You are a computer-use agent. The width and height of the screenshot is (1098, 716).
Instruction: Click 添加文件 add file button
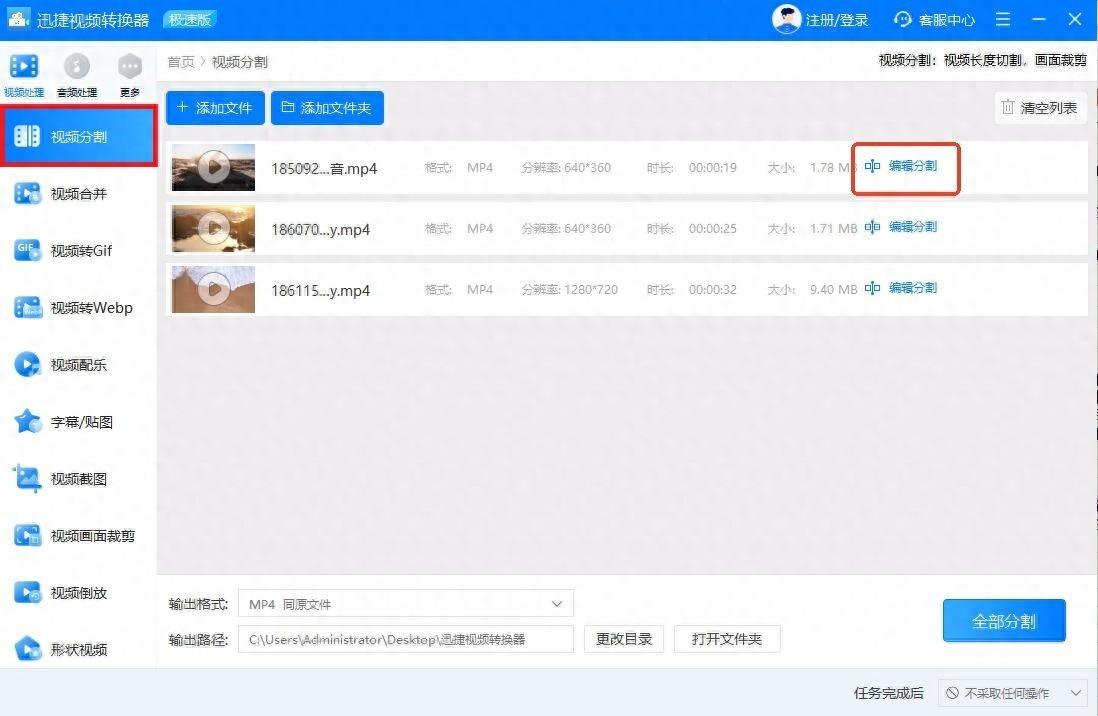pos(215,108)
